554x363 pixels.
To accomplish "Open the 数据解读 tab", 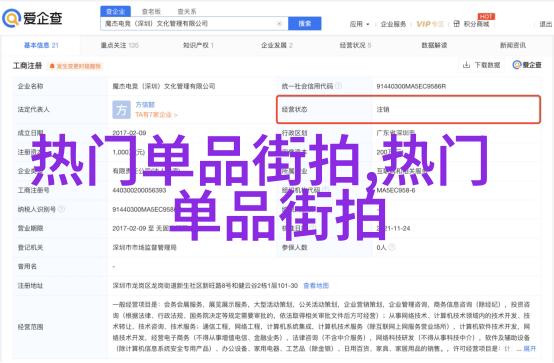I will coord(434,45).
